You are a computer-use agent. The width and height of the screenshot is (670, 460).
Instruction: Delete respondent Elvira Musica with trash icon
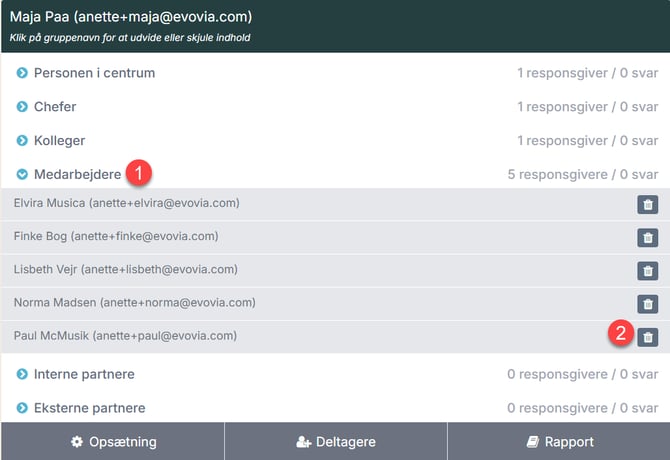(647, 204)
